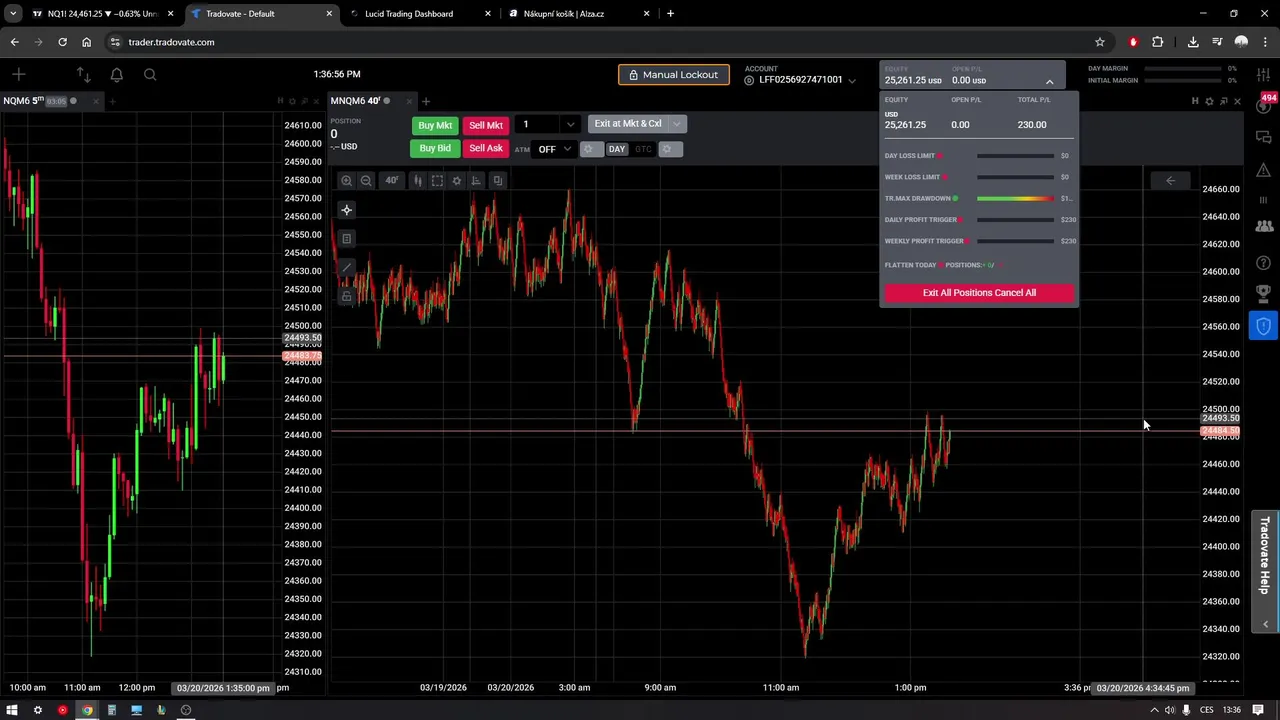Open the warning triangle sidebar icon
Image resolution: width=1280 pixels, height=720 pixels.
(x=1264, y=169)
